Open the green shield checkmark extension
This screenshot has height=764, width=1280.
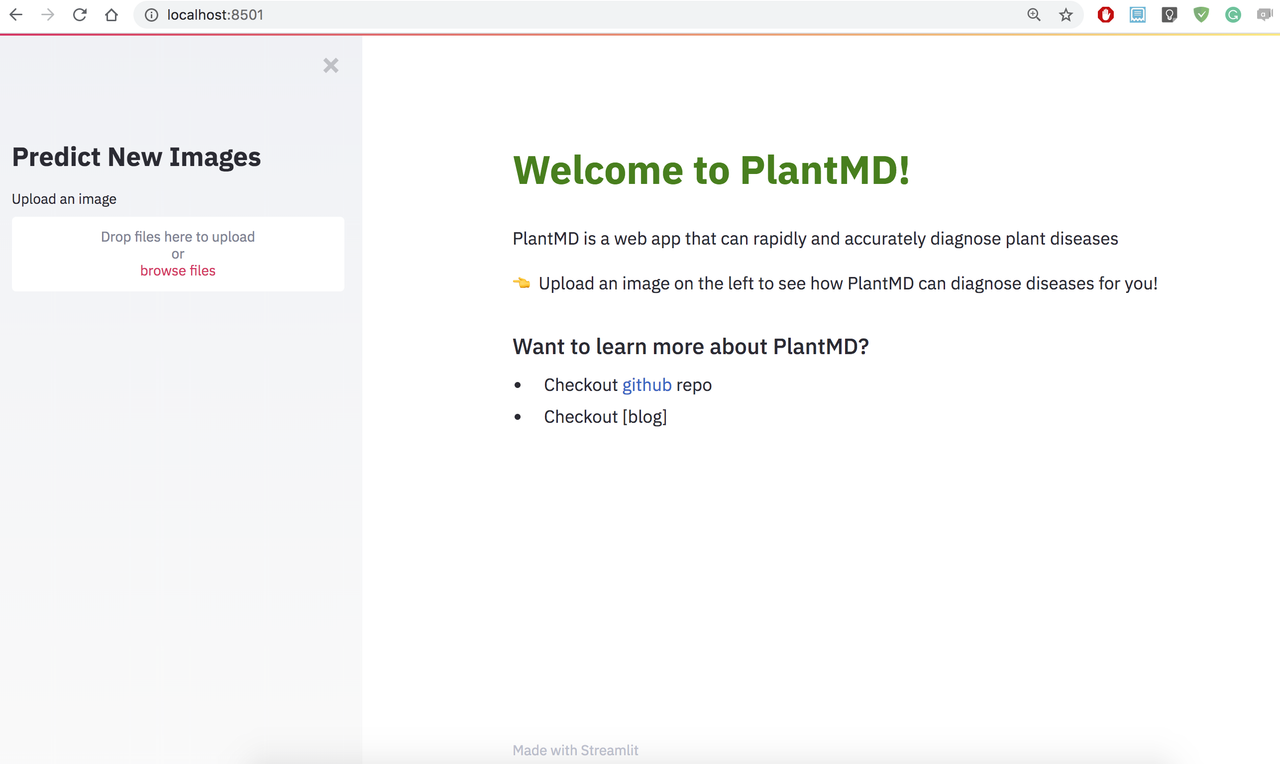(x=1201, y=15)
